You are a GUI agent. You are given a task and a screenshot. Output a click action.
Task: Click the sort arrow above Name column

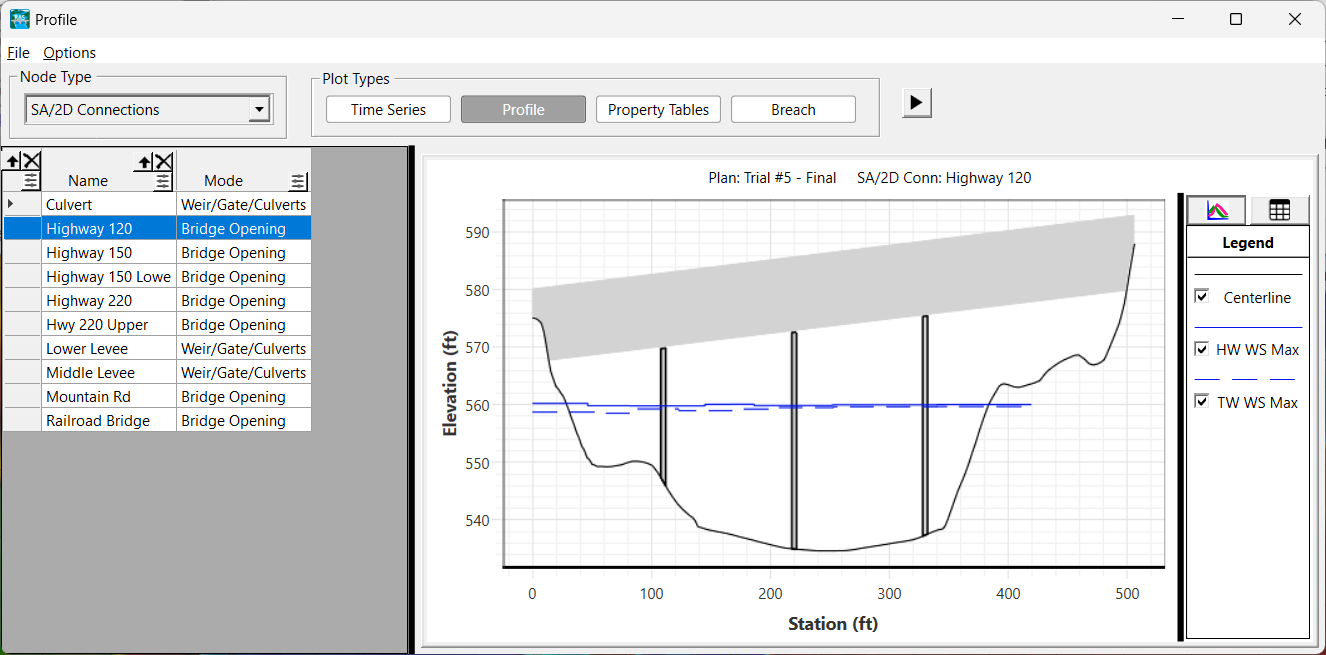[144, 161]
